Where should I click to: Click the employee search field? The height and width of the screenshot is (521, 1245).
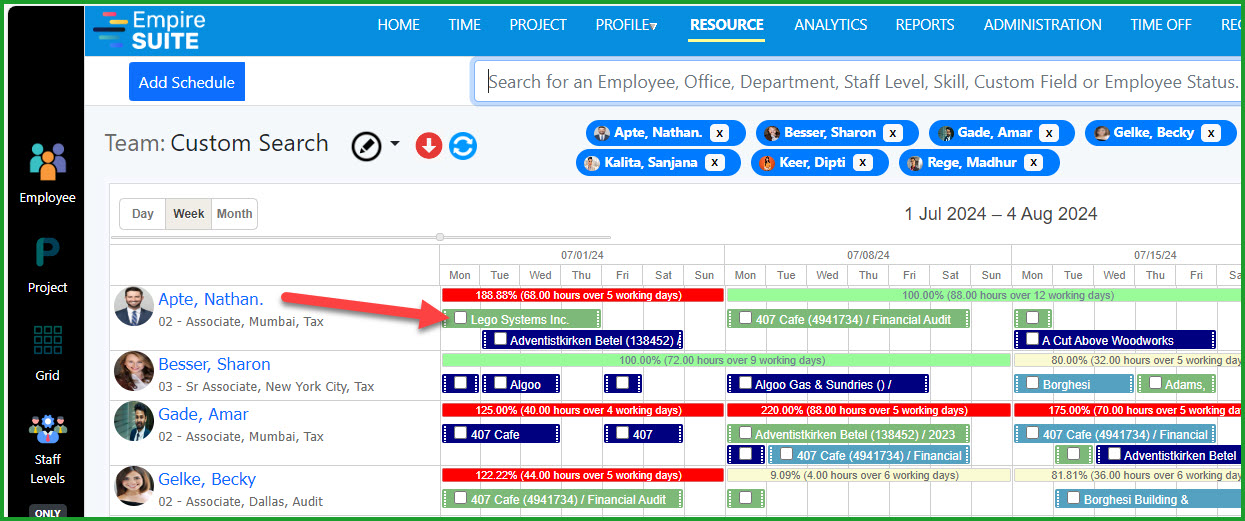860,82
